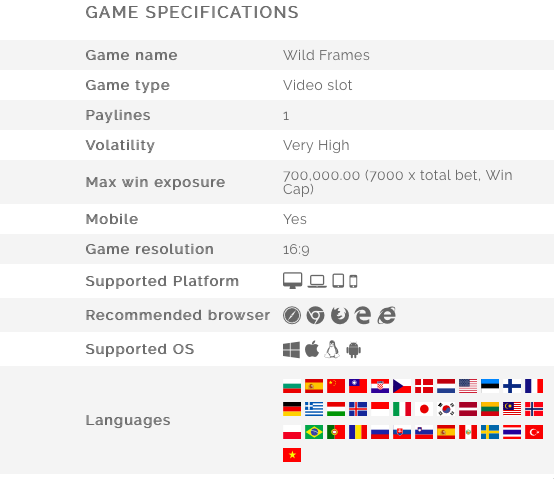The height and width of the screenshot is (479, 554).
Task: Click the Safari compass browser icon
Action: click(292, 315)
